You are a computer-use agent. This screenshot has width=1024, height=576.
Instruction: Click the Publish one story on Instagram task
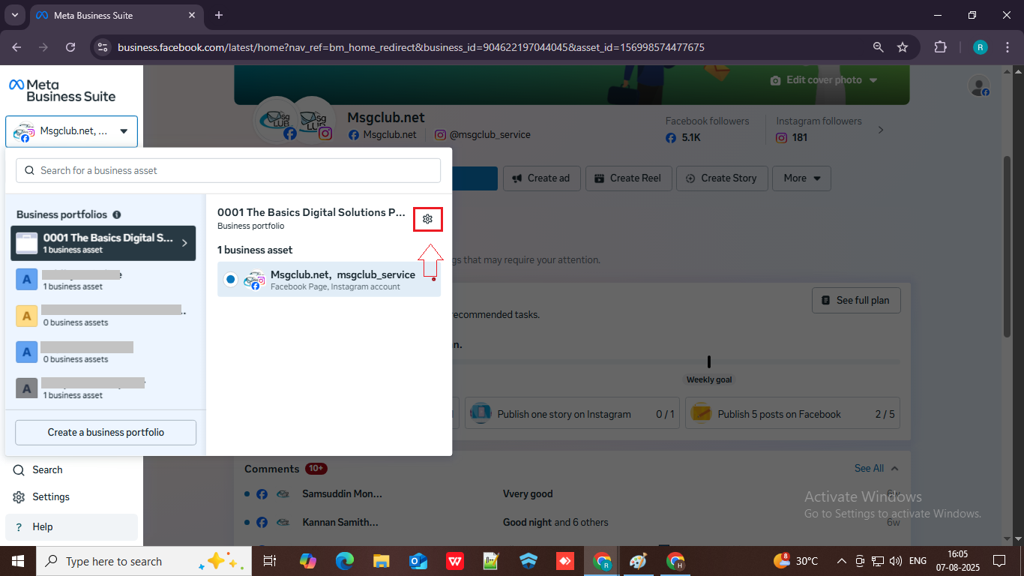click(x=572, y=414)
